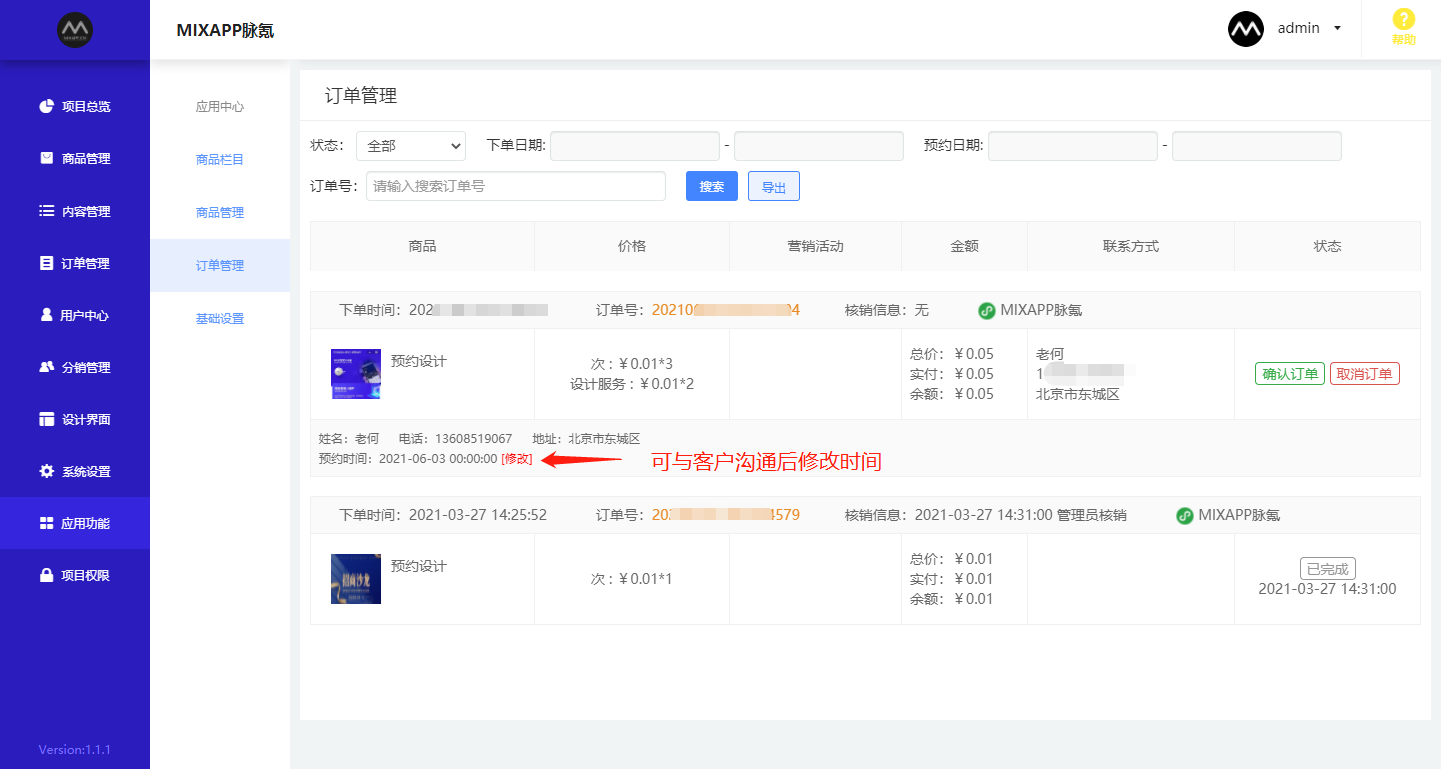This screenshot has height=769, width=1441.
Task: Go to 应用中心 in submenu
Action: [x=220, y=107]
